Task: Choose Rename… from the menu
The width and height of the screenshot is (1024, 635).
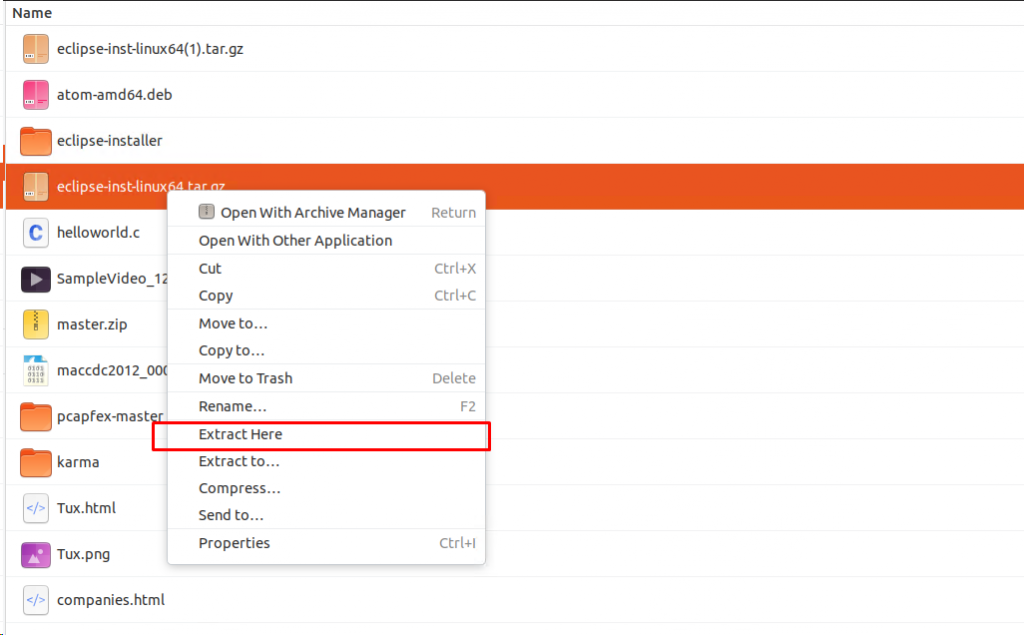Action: [x=326, y=406]
